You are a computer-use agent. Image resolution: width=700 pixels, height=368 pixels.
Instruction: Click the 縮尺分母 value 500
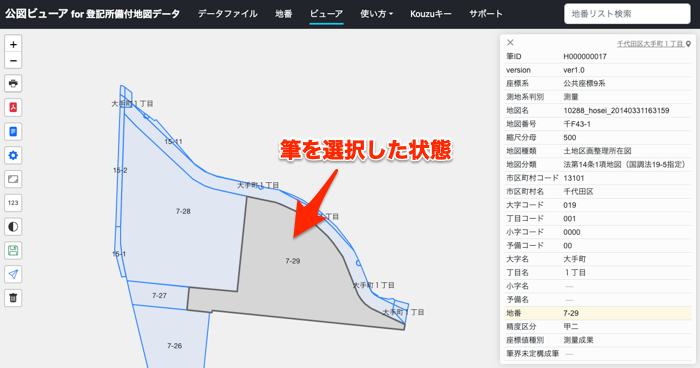(x=570, y=138)
